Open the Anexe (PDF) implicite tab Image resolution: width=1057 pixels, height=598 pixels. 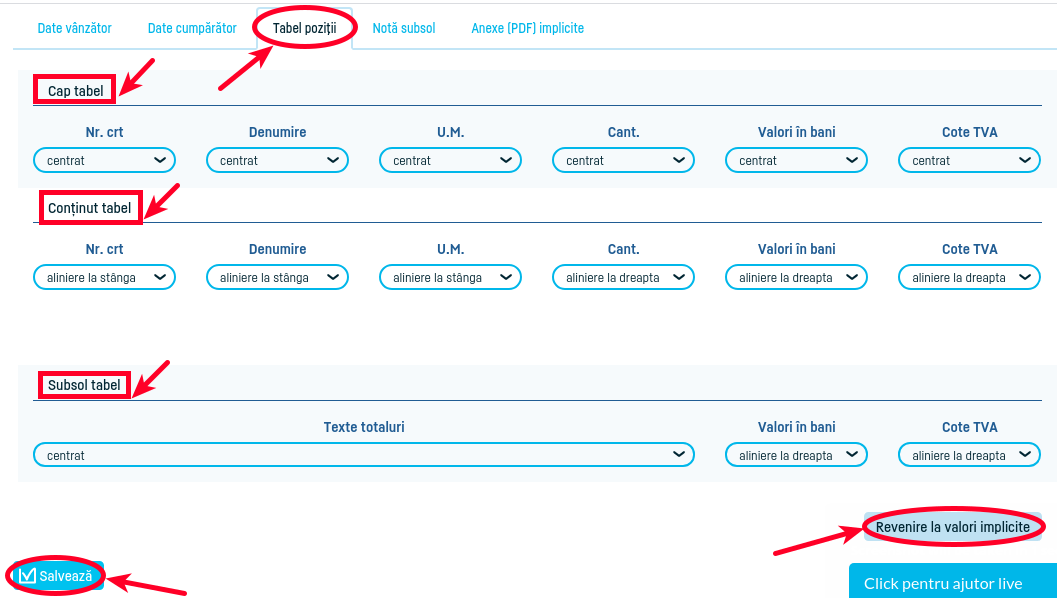(x=527, y=28)
